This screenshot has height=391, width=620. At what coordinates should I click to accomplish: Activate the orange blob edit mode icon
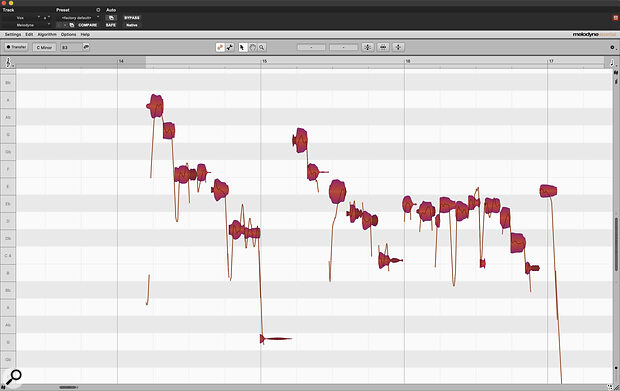220,47
